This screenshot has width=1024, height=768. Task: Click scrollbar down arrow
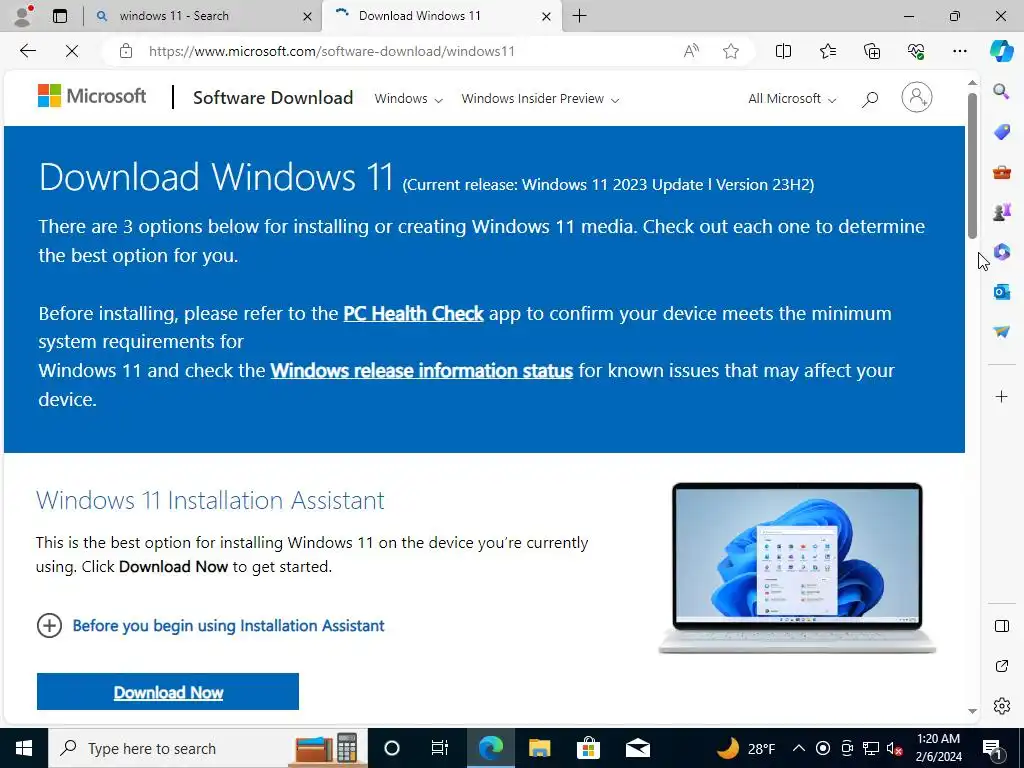click(x=972, y=711)
